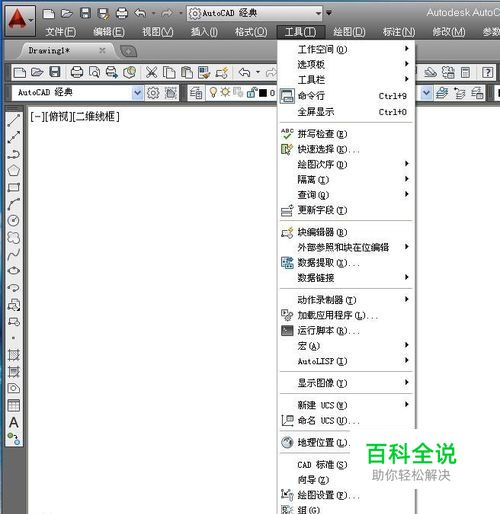This screenshot has width=500, height=514.
Task: Select the Spline tool
Action: click(x=14, y=254)
